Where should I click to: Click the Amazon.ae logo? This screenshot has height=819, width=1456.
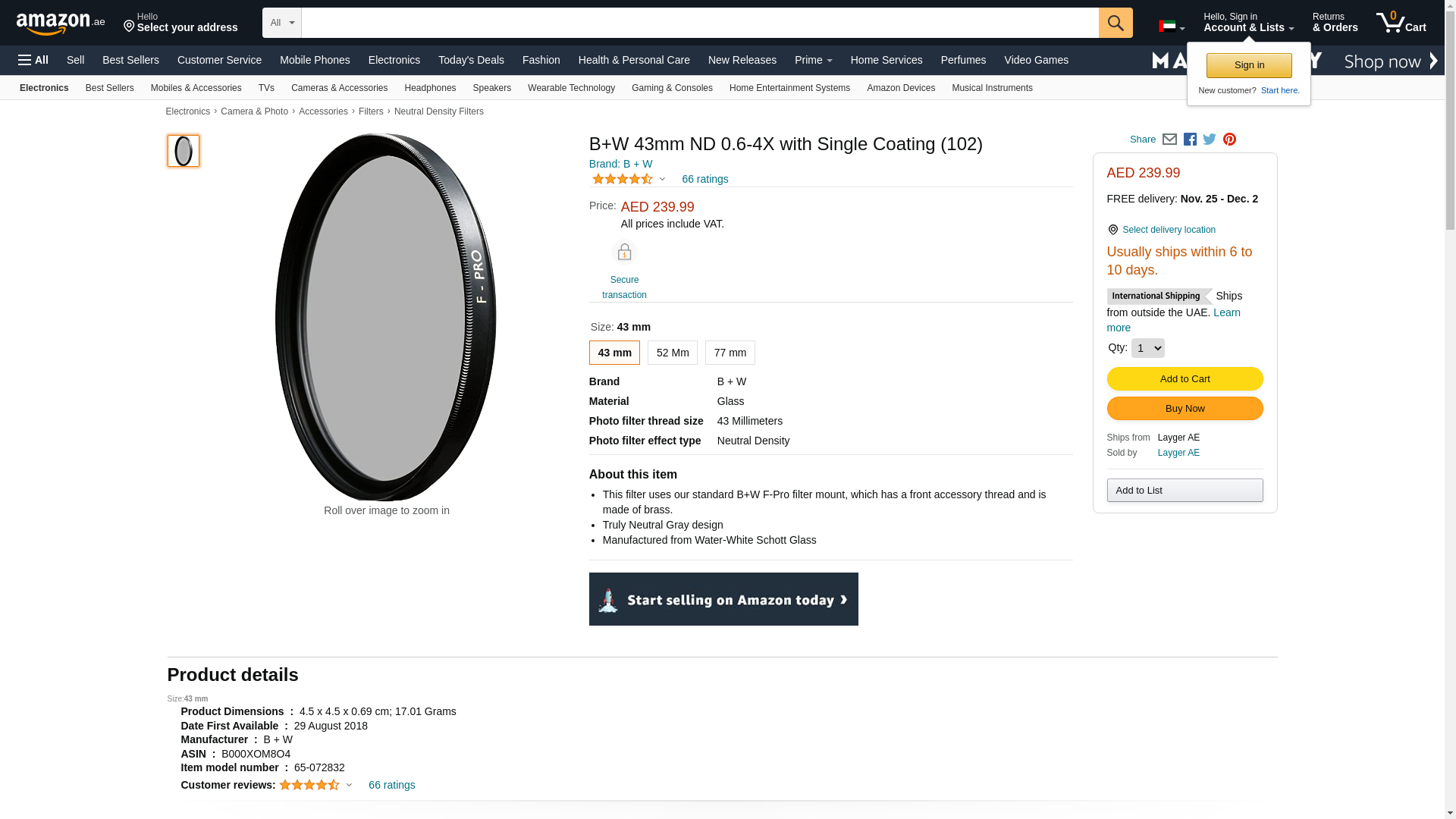click(61, 24)
